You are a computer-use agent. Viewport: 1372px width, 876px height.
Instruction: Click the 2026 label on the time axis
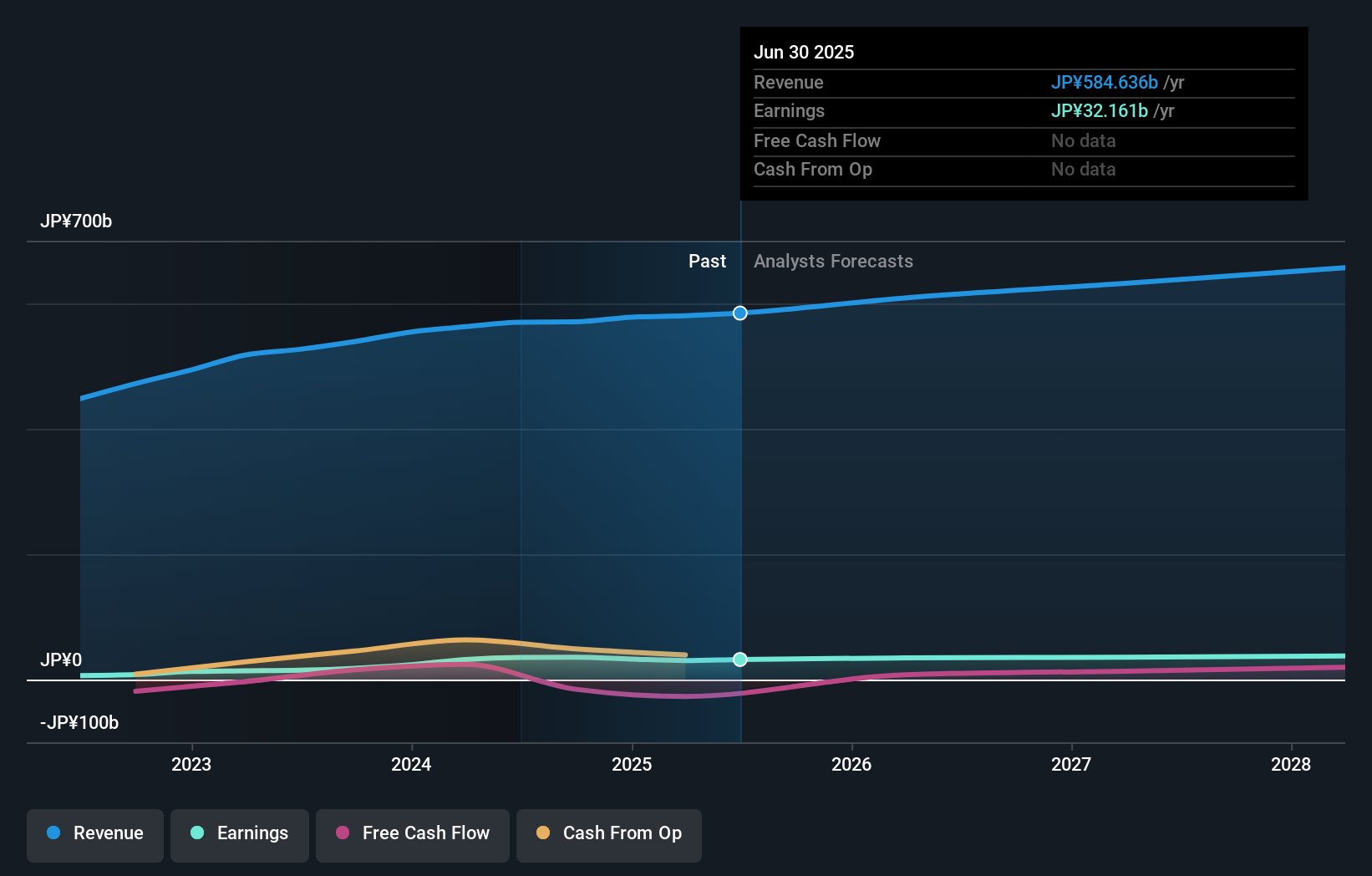coord(851,764)
